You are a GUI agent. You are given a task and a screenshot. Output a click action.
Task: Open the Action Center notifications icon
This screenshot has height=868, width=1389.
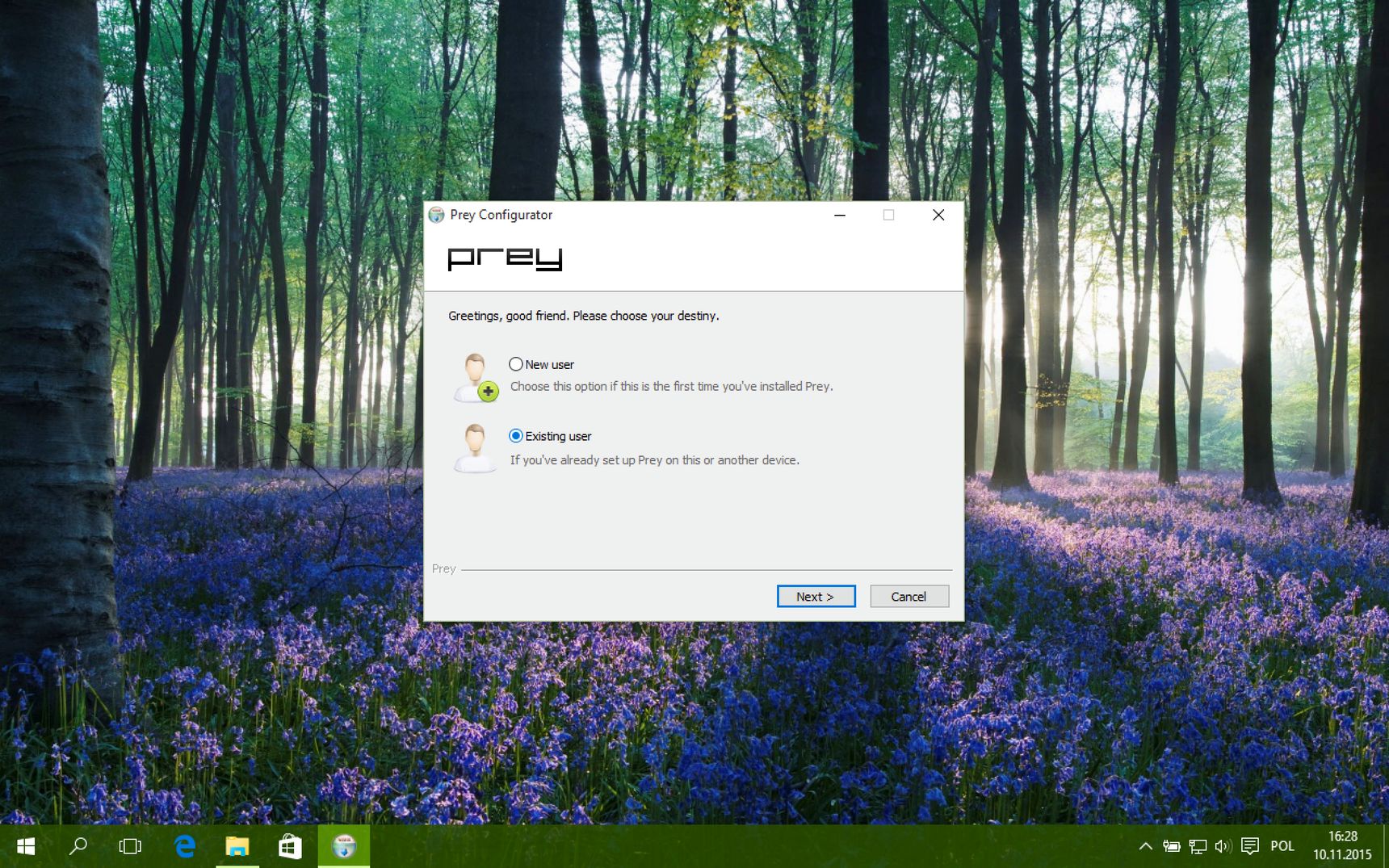pyautogui.click(x=1250, y=846)
